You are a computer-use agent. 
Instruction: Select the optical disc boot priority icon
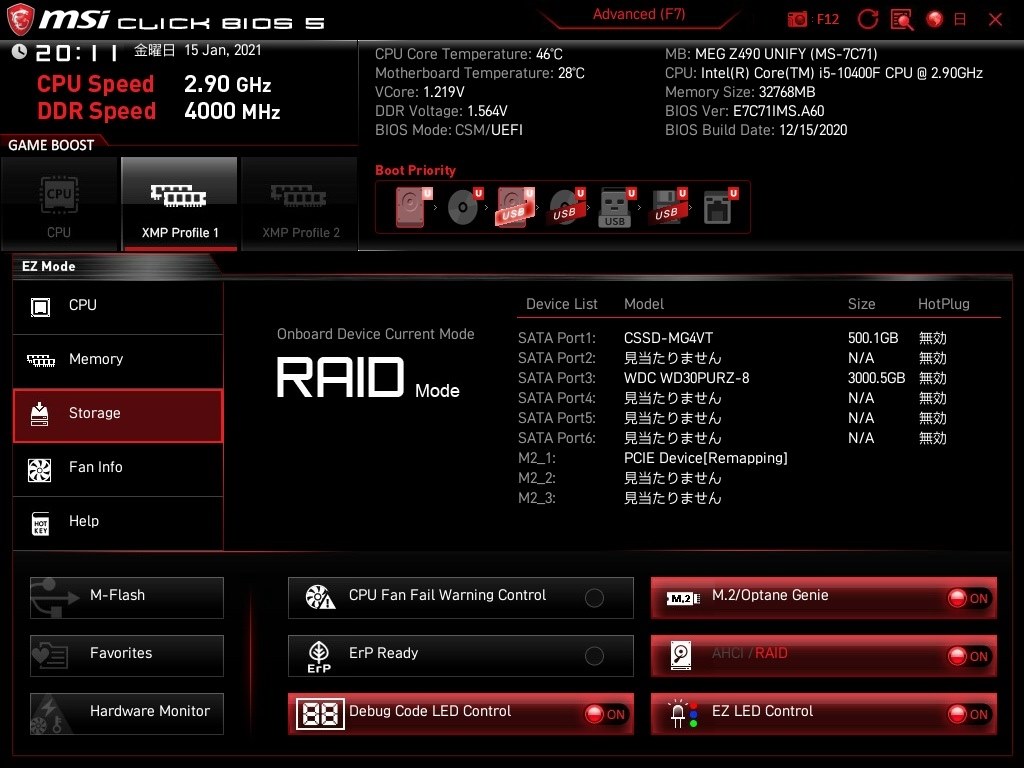(464, 206)
